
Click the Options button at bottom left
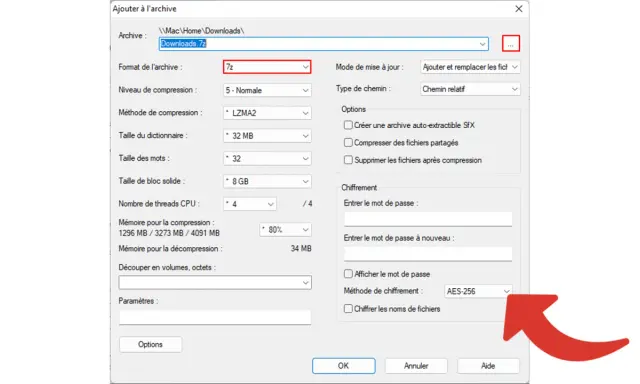[150, 344]
